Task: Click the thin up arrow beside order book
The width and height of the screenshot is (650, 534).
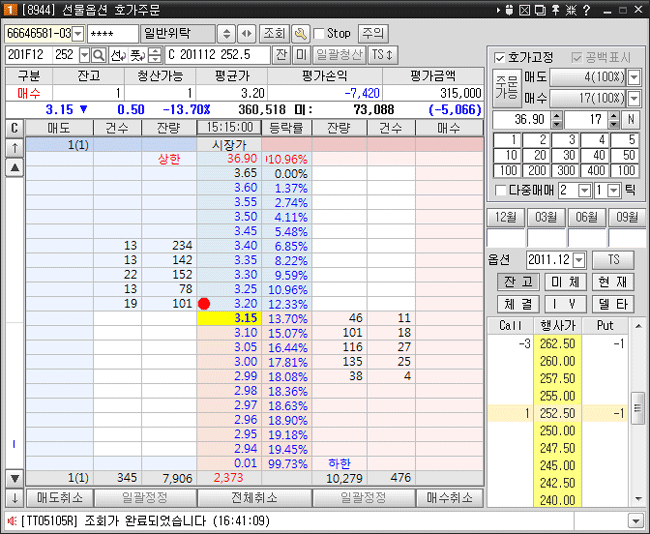Action: (x=15, y=148)
